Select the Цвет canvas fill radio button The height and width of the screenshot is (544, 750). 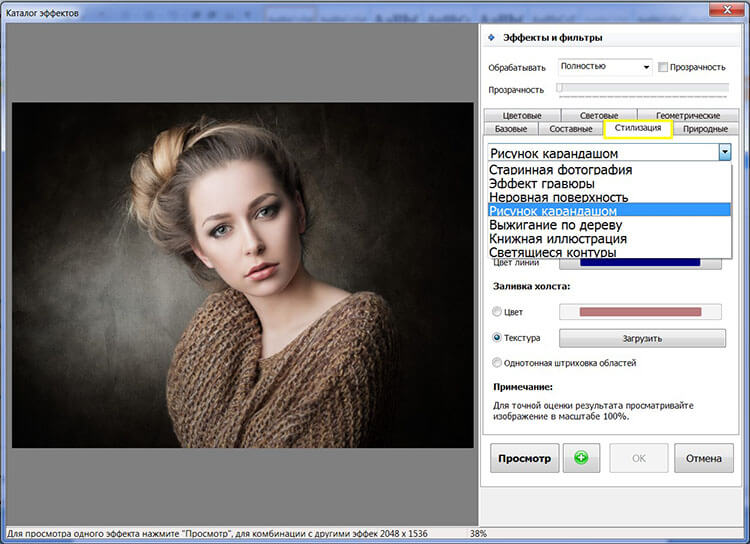click(498, 312)
